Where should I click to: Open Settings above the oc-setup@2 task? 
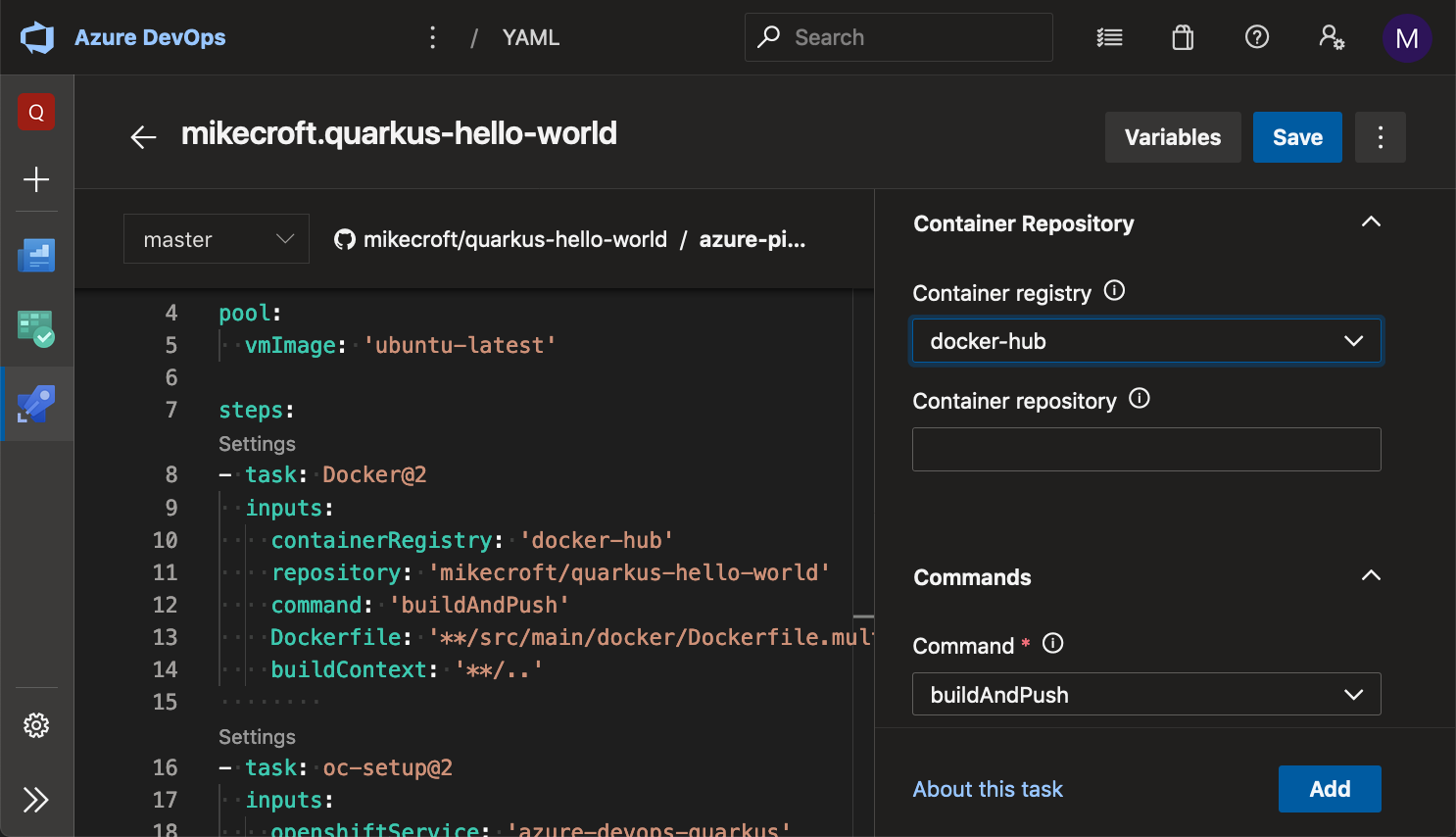tap(257, 737)
